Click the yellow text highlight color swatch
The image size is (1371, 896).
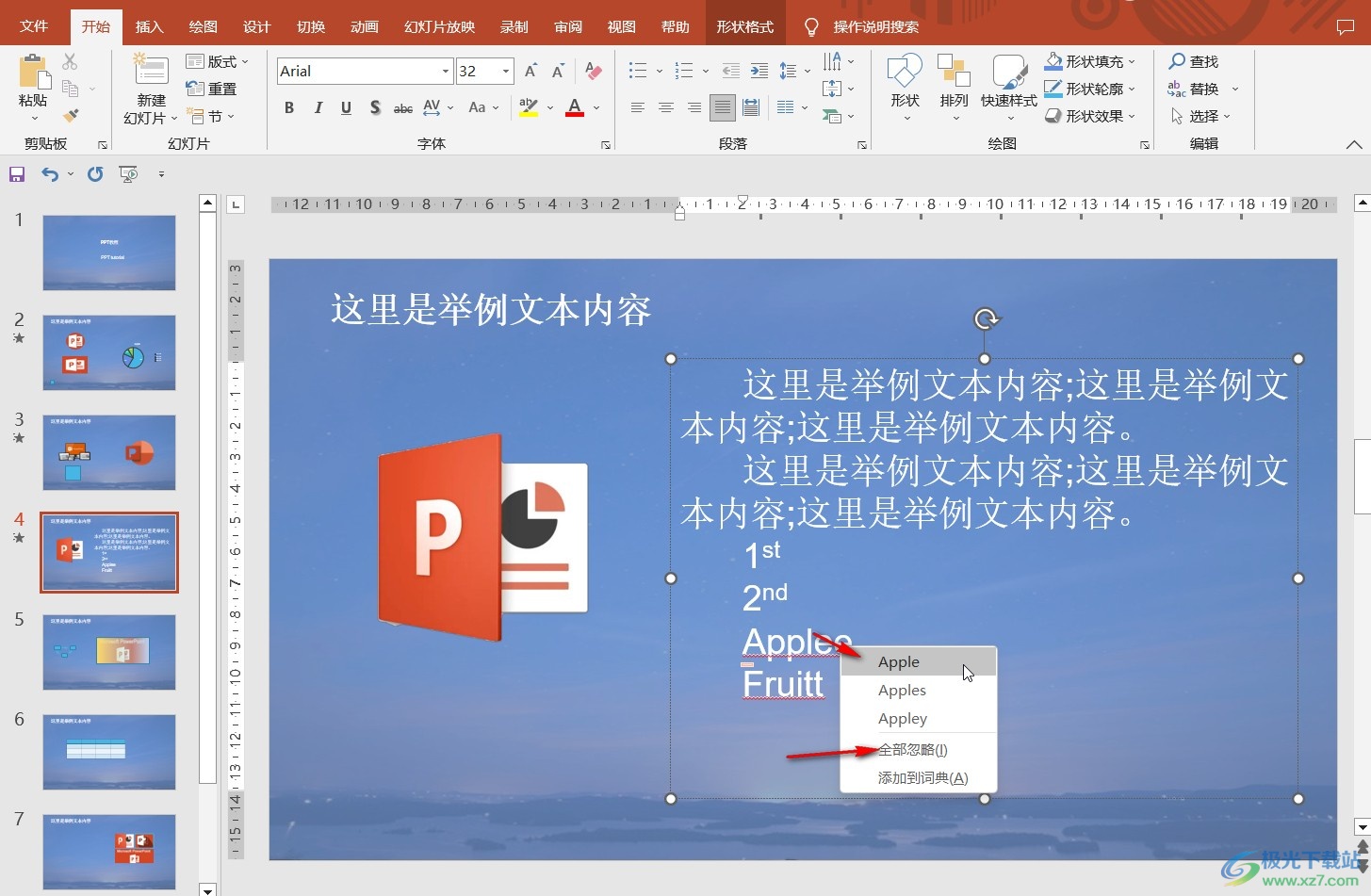point(529,107)
